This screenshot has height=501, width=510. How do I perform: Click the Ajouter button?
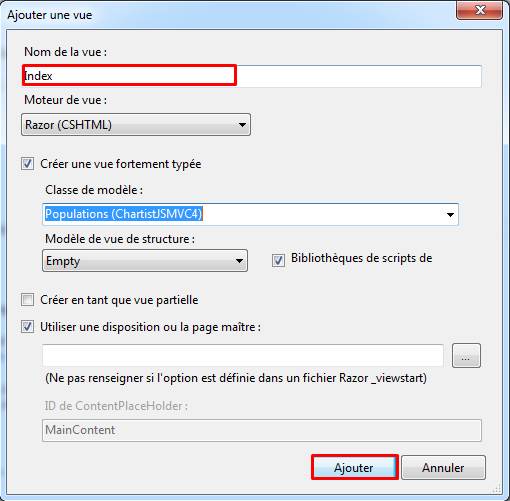click(x=355, y=467)
